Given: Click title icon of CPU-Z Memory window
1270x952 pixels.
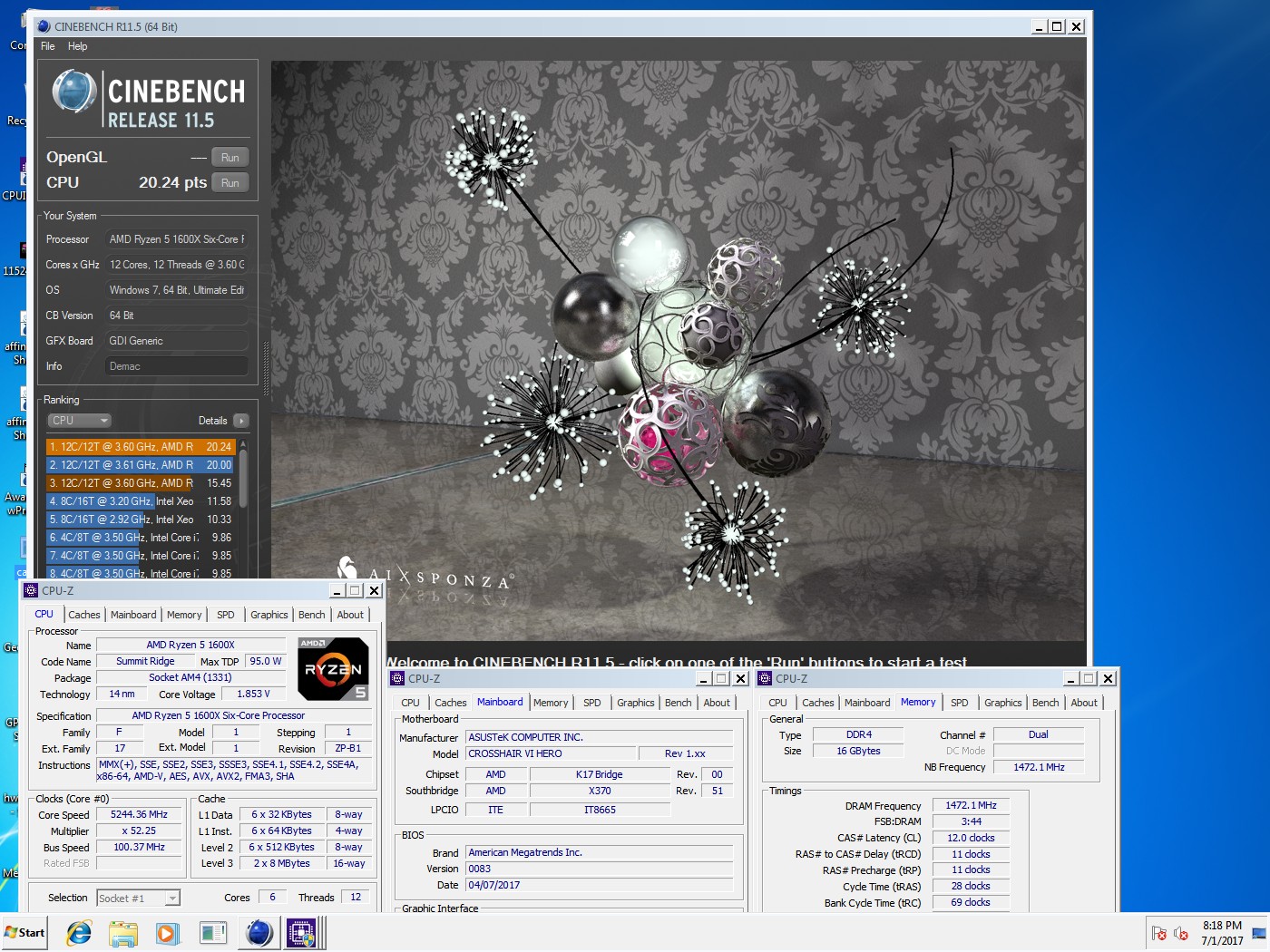Looking at the screenshot, I should [x=765, y=678].
